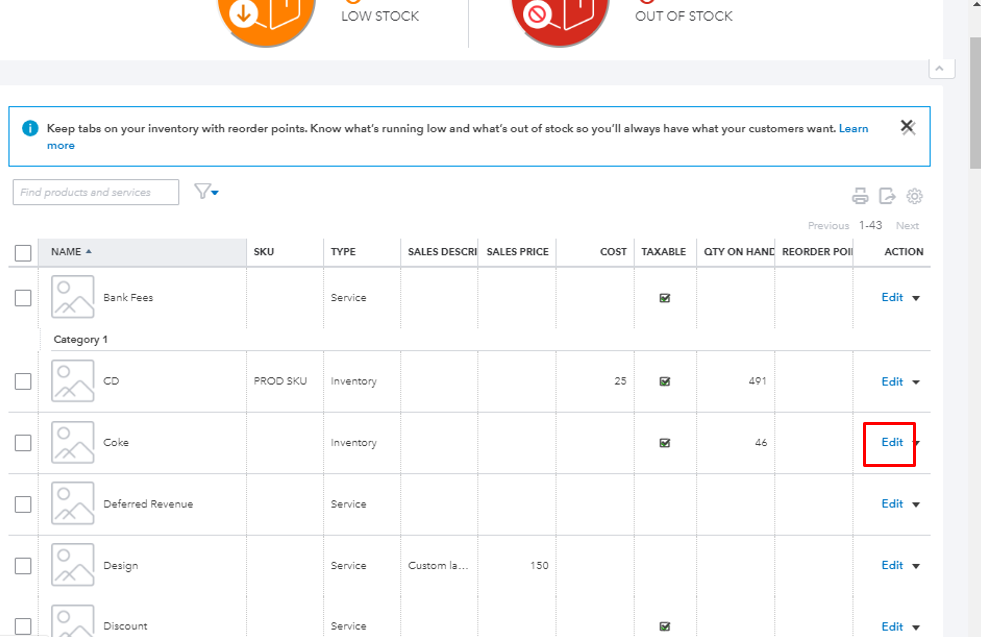Viewport: 981px width, 637px height.
Task: Click the Bank Fees image placeholder
Action: pos(73,297)
